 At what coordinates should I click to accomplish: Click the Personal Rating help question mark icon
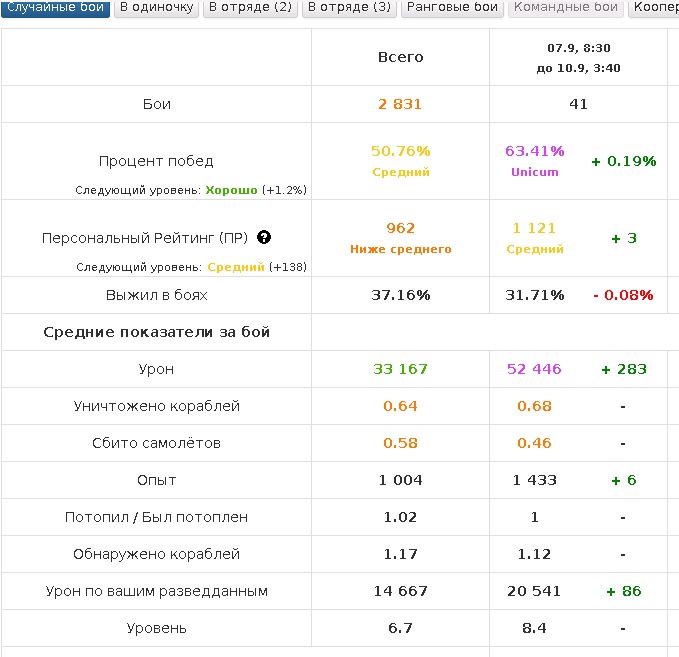pyautogui.click(x=264, y=238)
